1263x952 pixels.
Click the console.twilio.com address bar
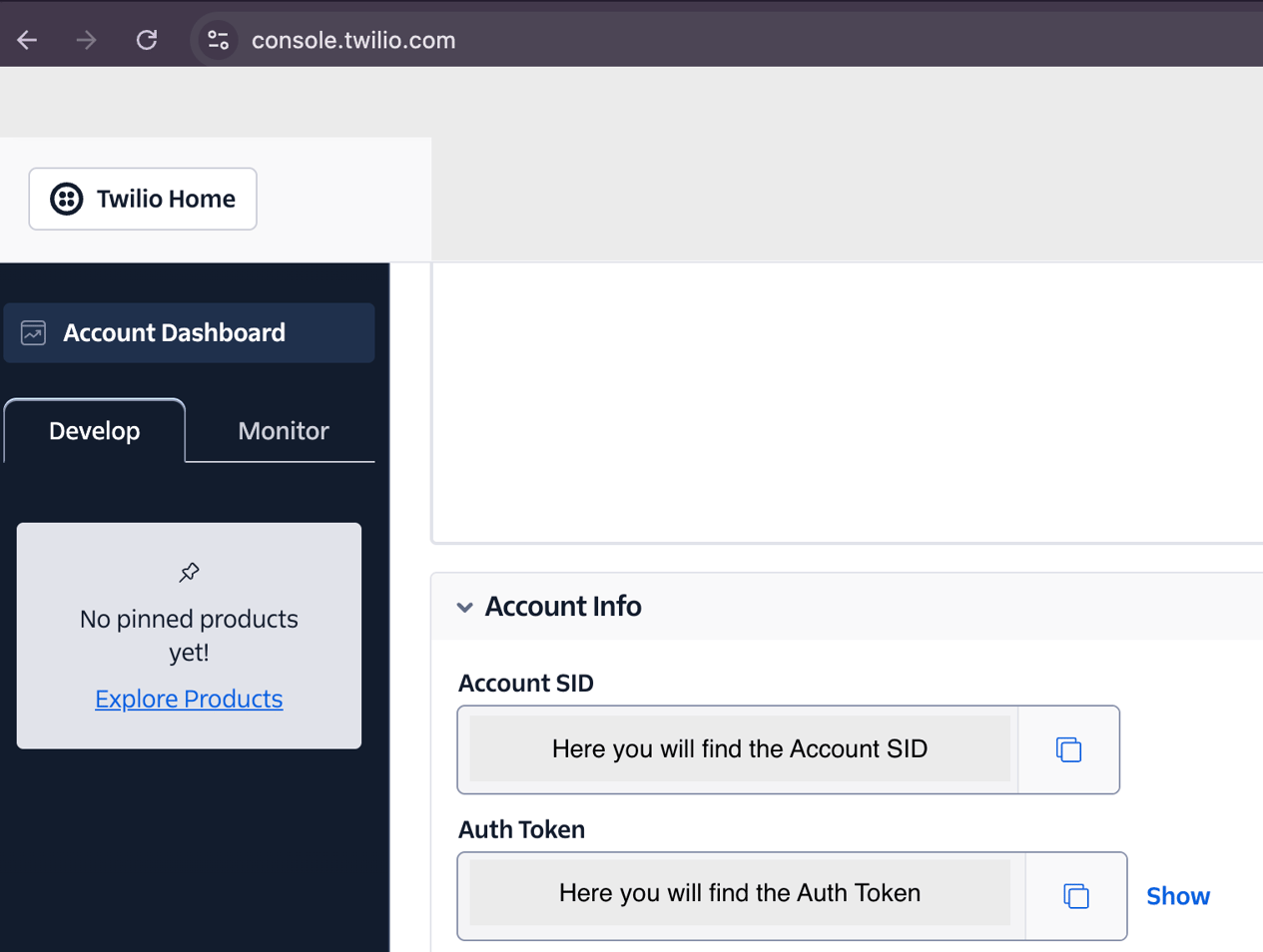pyautogui.click(x=353, y=40)
